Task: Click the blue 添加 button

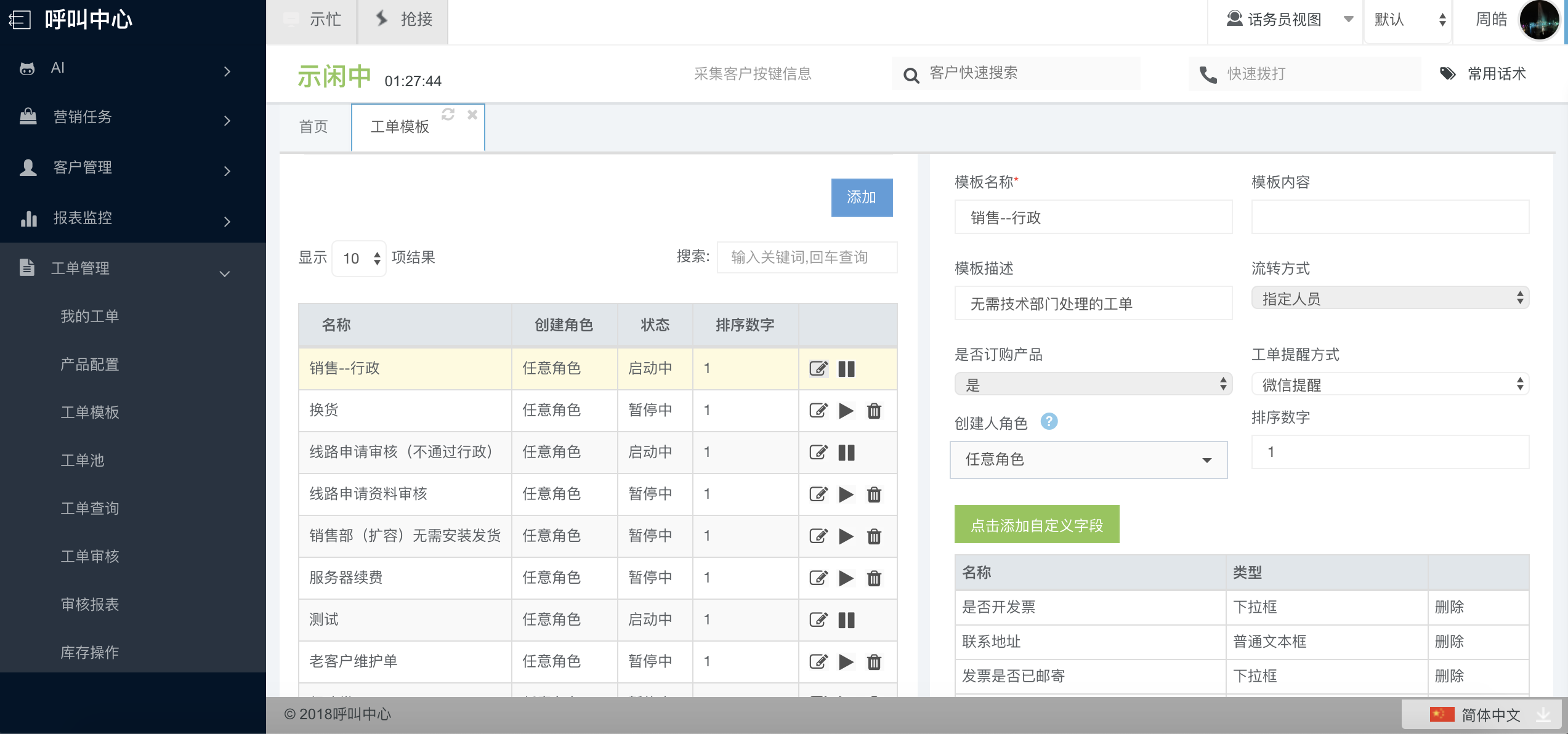Action: pos(861,198)
